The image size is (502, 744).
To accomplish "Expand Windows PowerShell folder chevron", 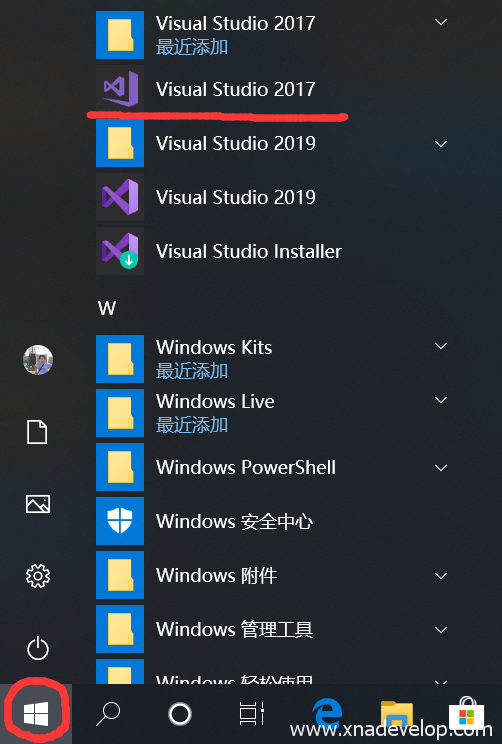I will (441, 468).
